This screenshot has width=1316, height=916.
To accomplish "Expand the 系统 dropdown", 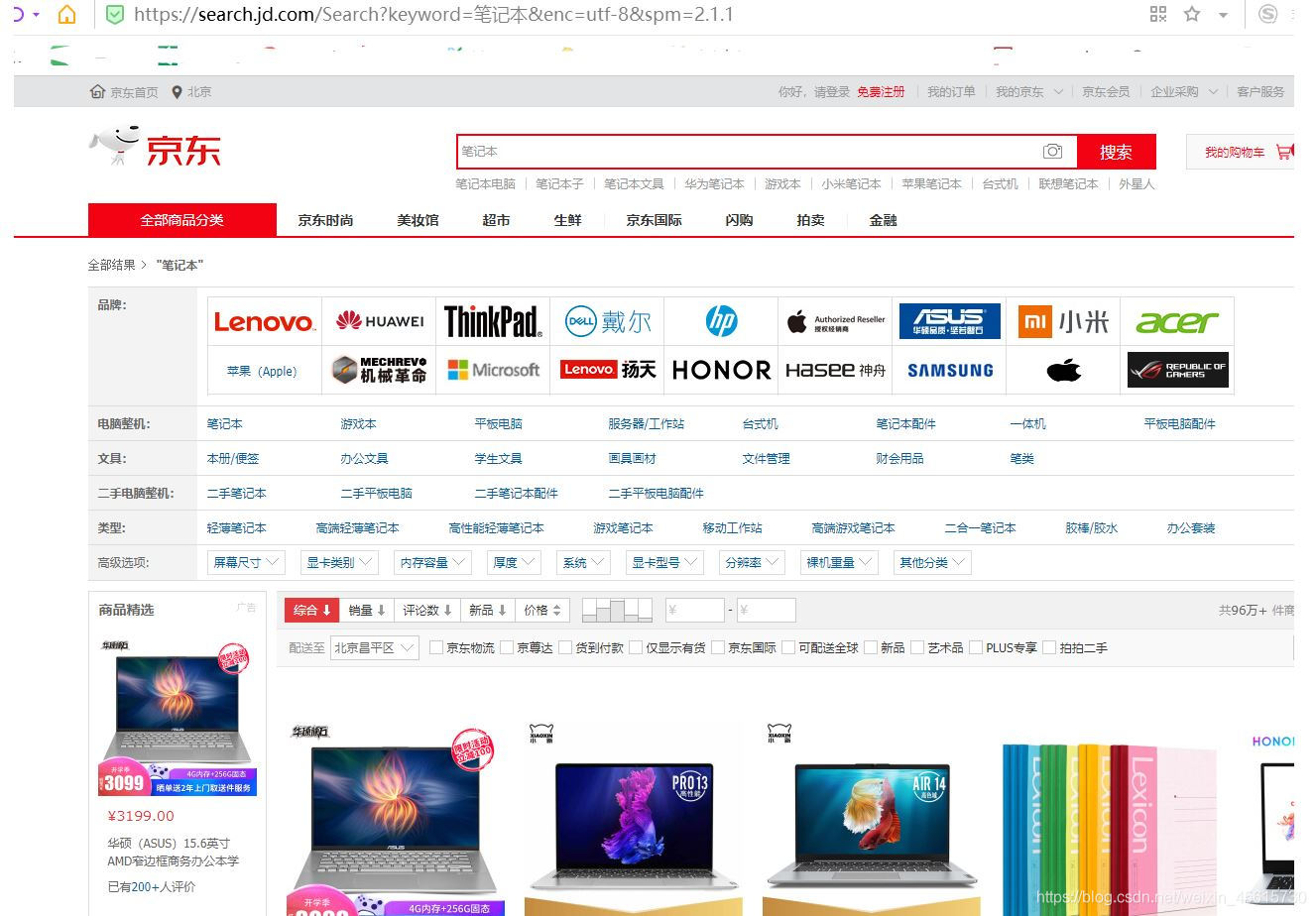I will 583,563.
